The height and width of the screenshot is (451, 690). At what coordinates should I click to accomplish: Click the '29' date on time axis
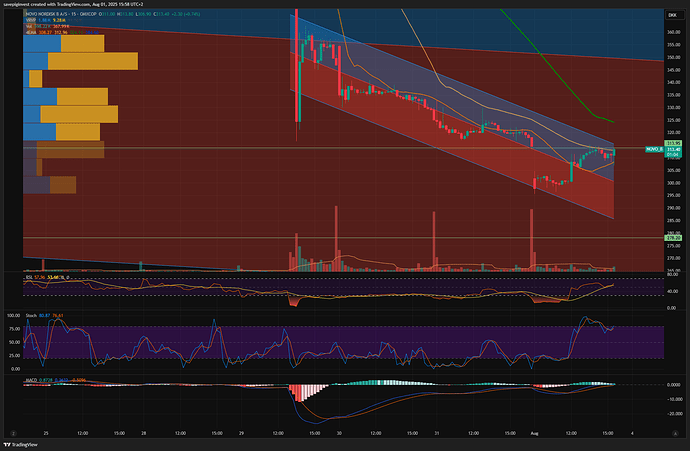(241, 433)
